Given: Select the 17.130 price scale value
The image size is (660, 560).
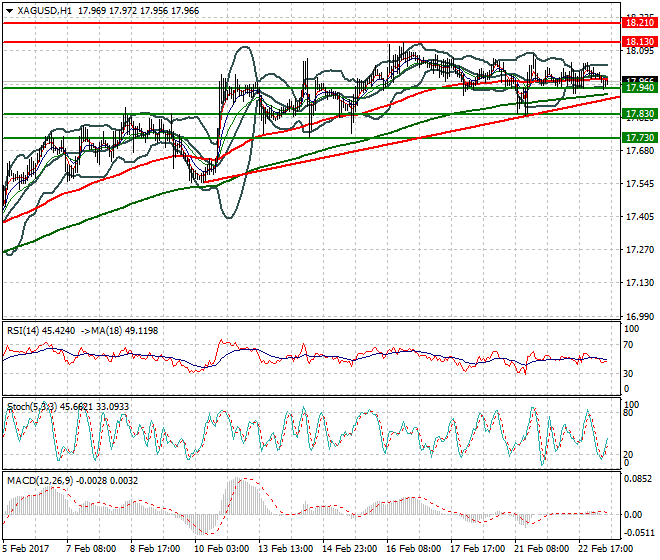Looking at the screenshot, I should pos(640,283).
